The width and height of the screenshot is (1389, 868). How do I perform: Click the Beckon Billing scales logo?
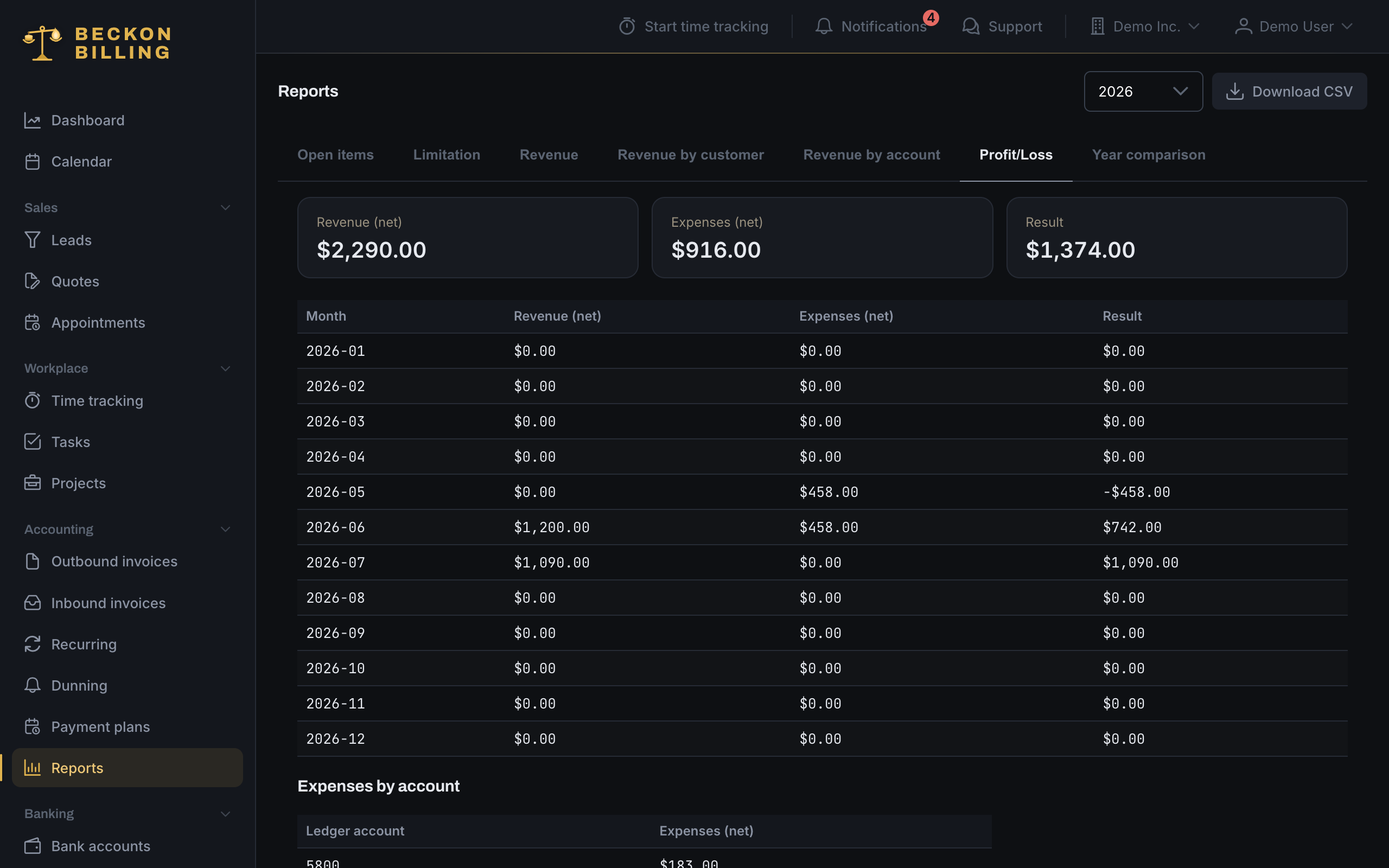(x=42, y=43)
